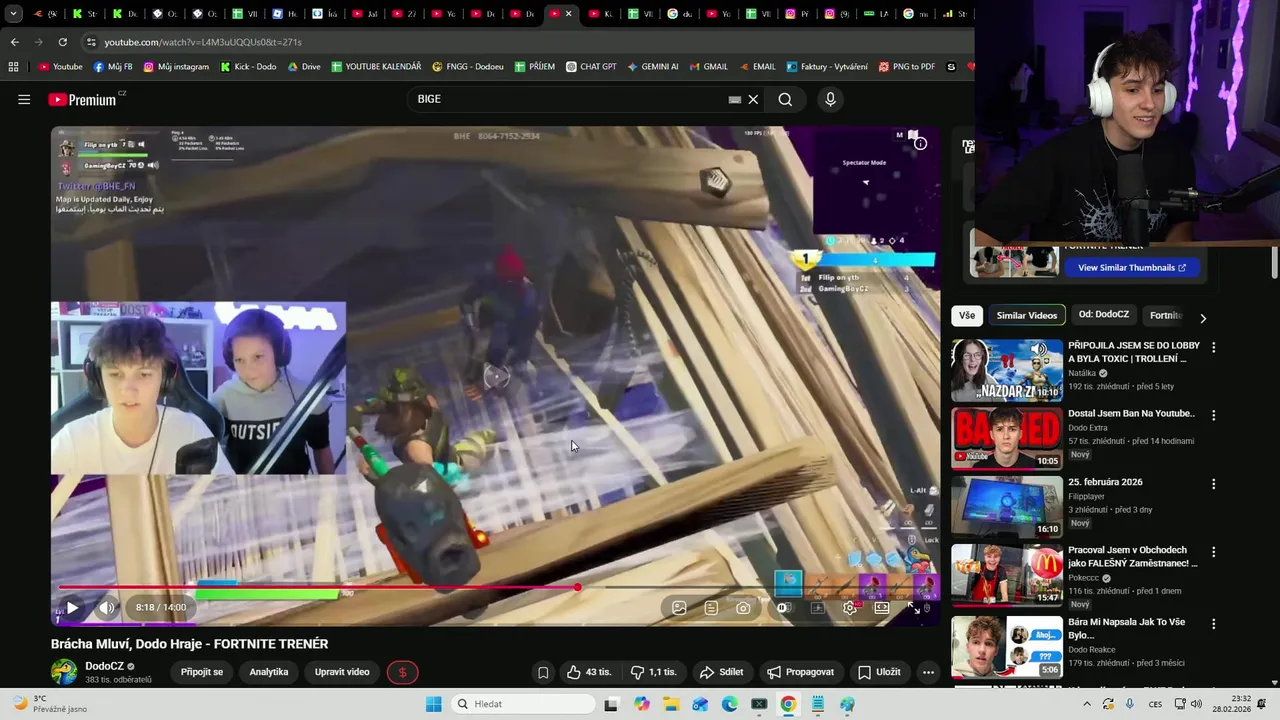Dislike the video with 1,1 tis.
1280x720 pixels.
653,672
